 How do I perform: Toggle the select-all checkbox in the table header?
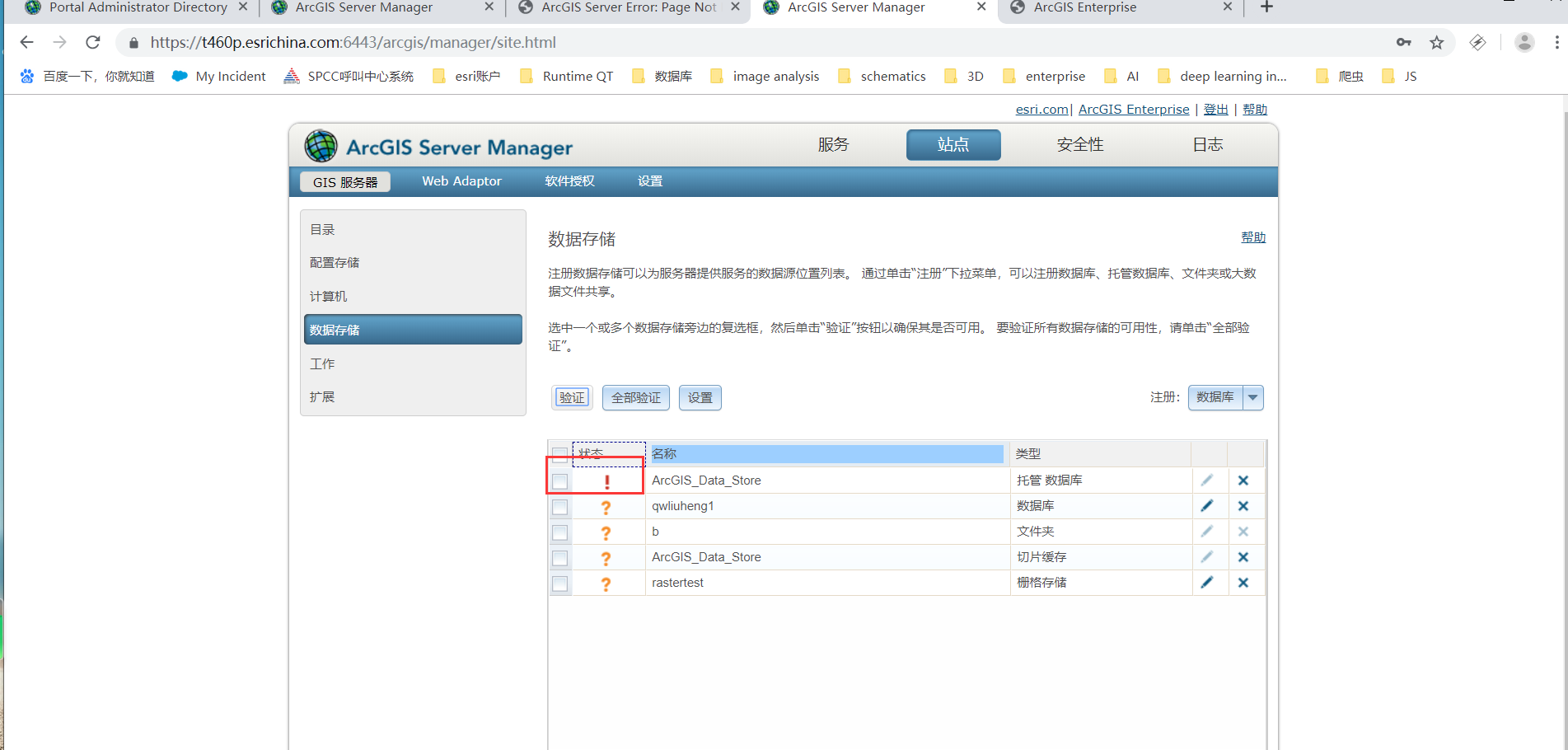tap(560, 453)
